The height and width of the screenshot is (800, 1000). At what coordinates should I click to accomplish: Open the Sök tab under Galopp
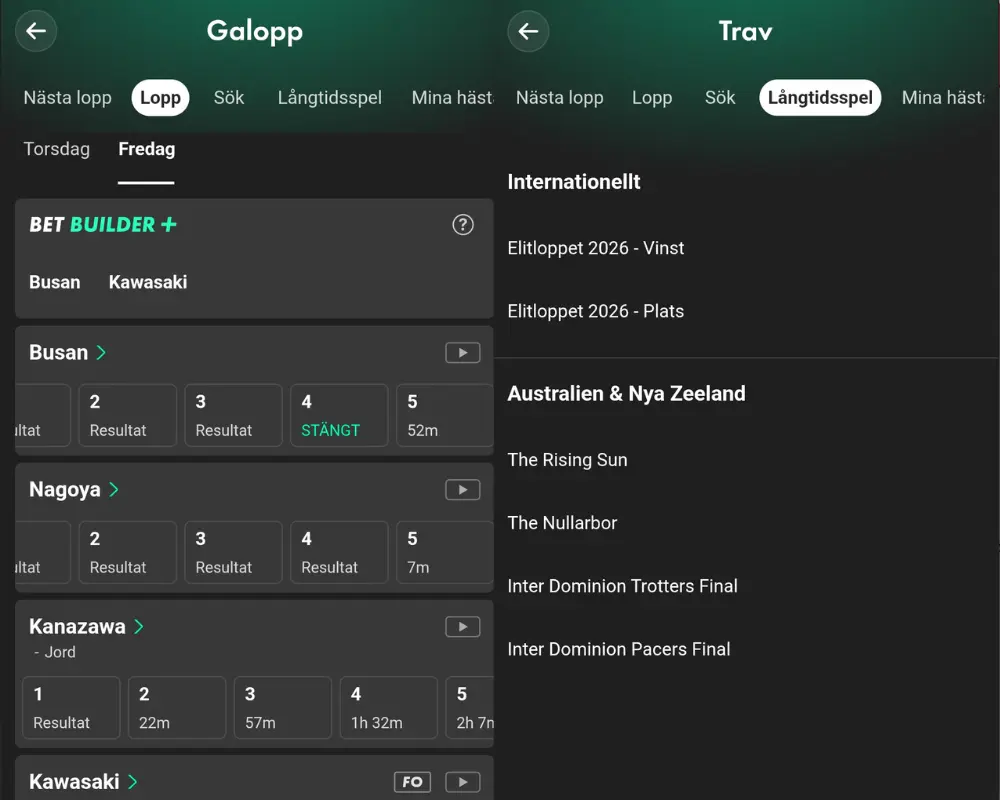(x=228, y=98)
